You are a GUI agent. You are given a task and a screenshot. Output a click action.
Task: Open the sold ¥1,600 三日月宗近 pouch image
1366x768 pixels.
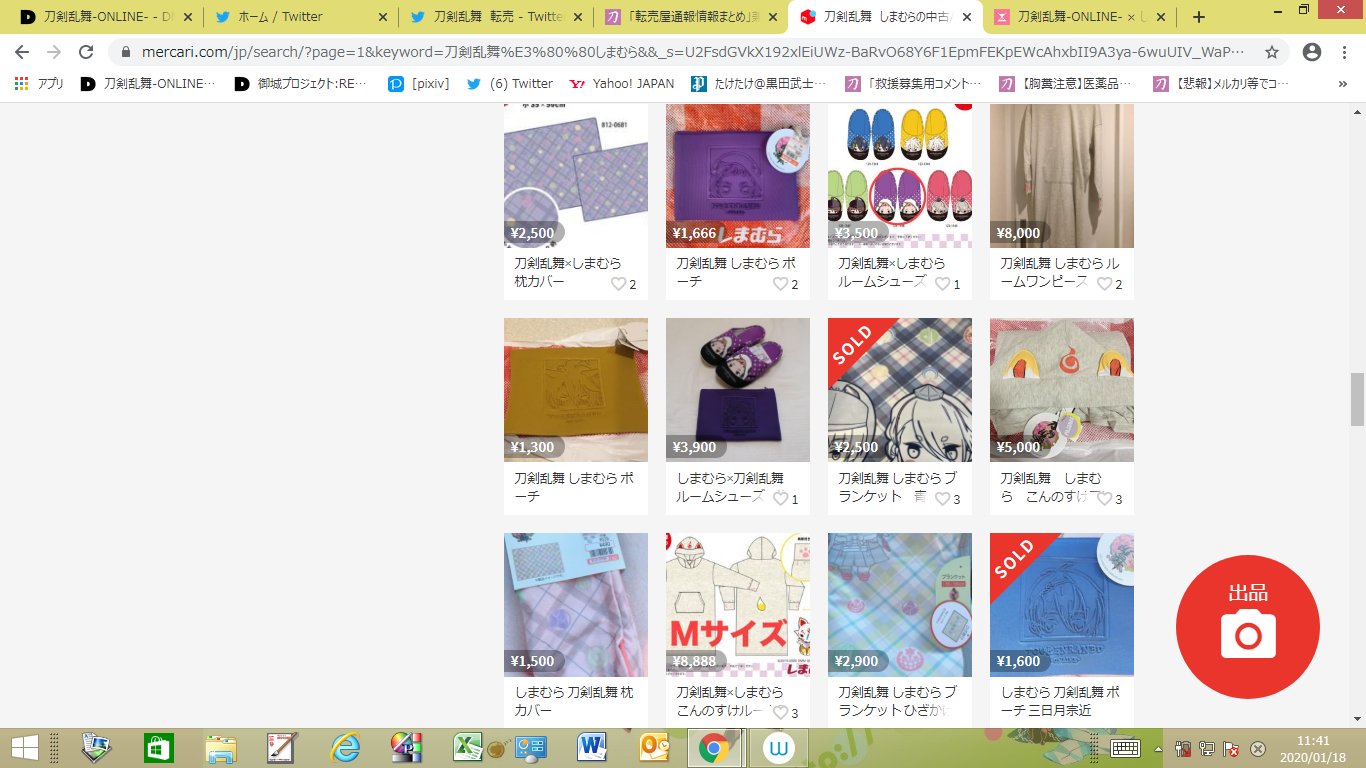point(1062,605)
